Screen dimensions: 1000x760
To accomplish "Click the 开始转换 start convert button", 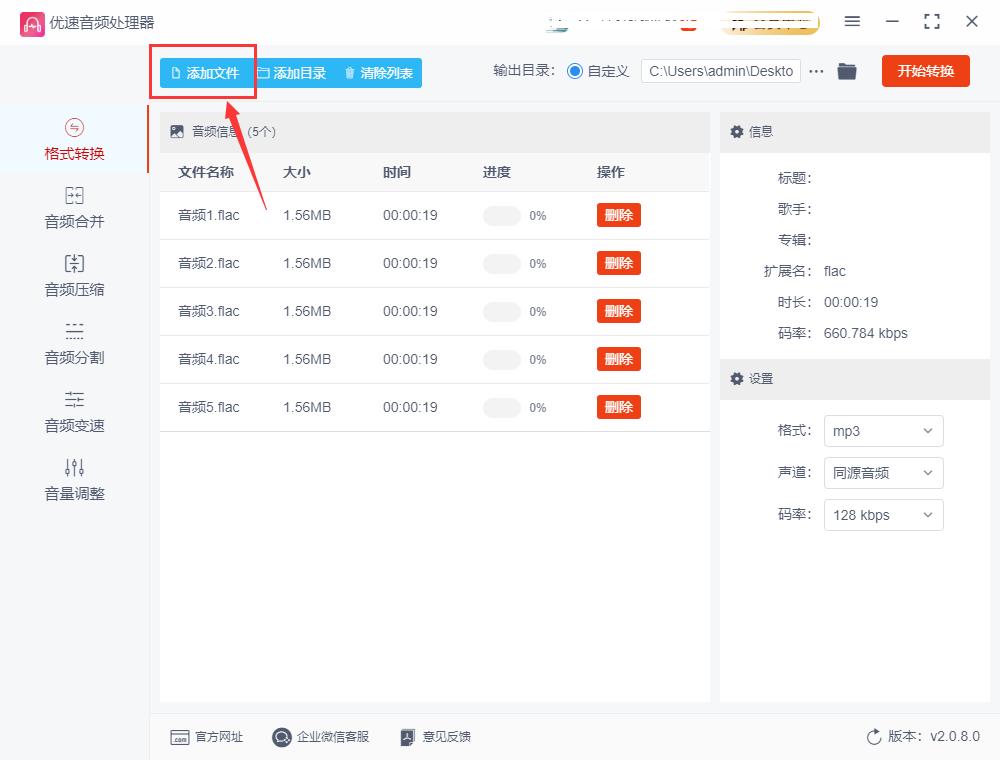I will 925,71.
